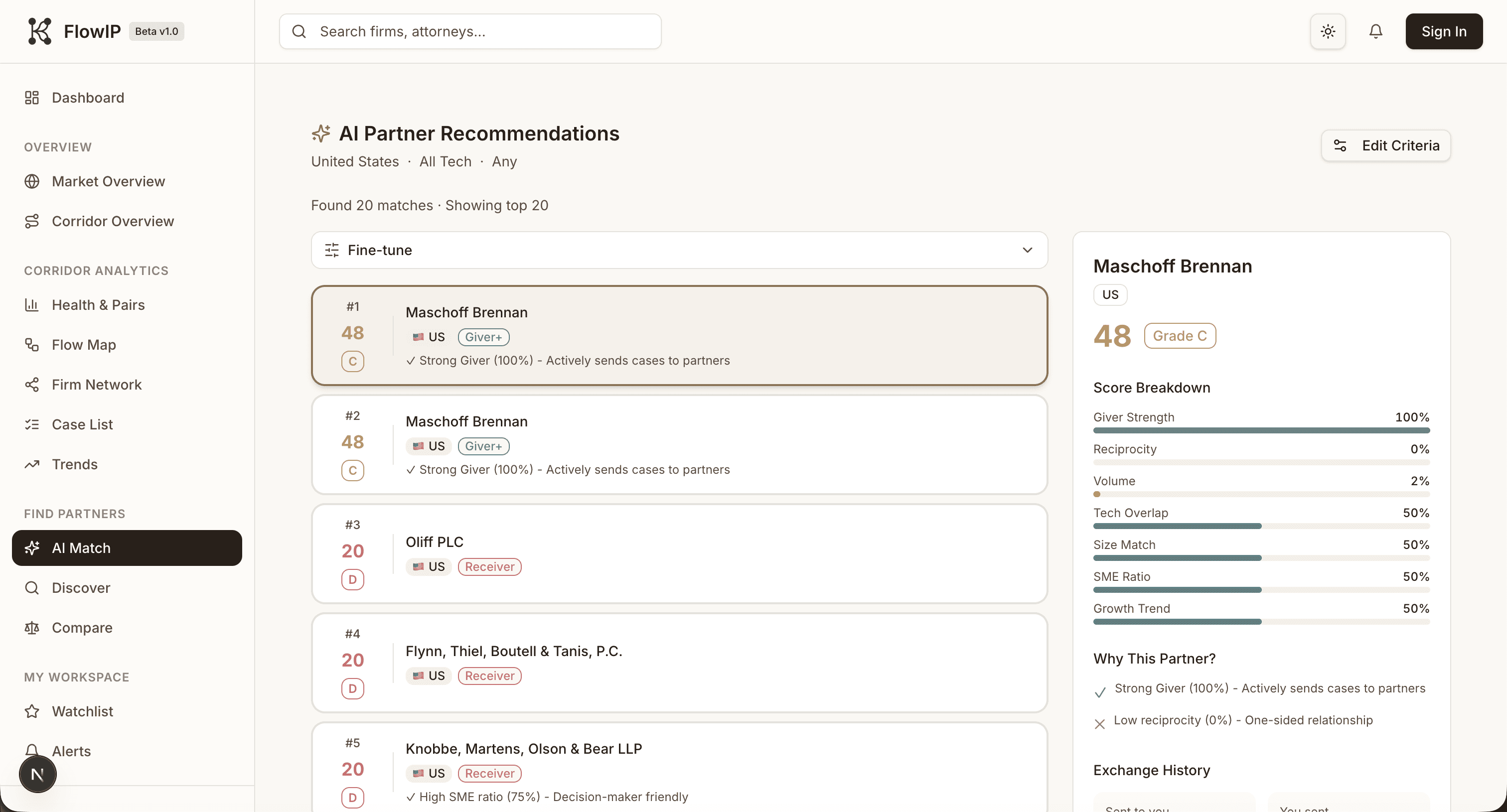Screen dimensions: 1507x812
Task: Expand the Fine-tune dropdown chevron
Action: (1027, 250)
